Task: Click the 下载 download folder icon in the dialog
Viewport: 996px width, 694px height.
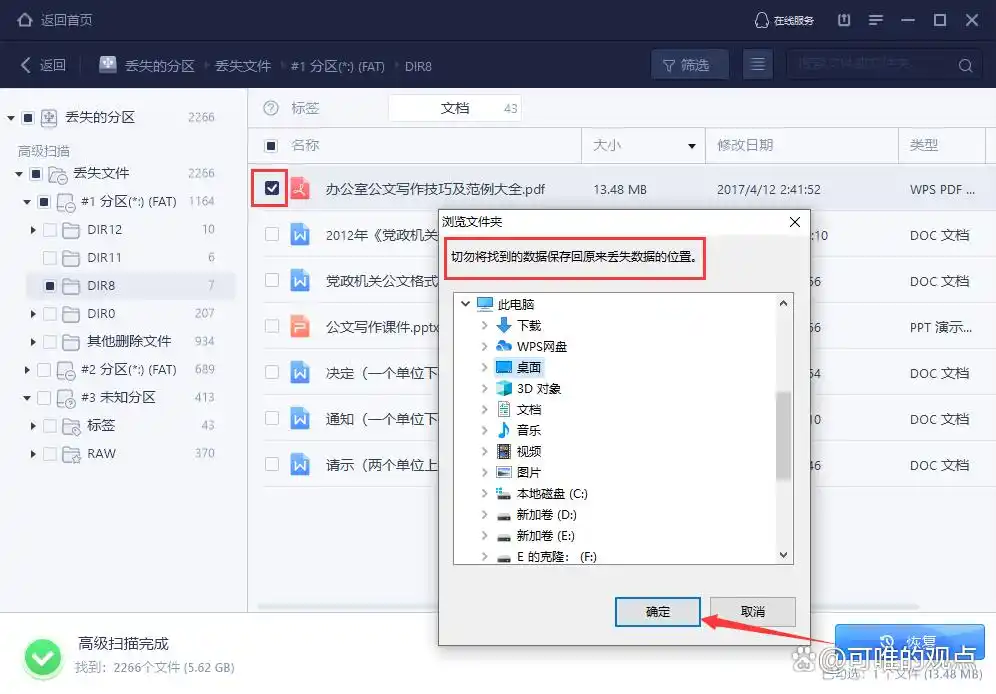Action: coord(504,325)
